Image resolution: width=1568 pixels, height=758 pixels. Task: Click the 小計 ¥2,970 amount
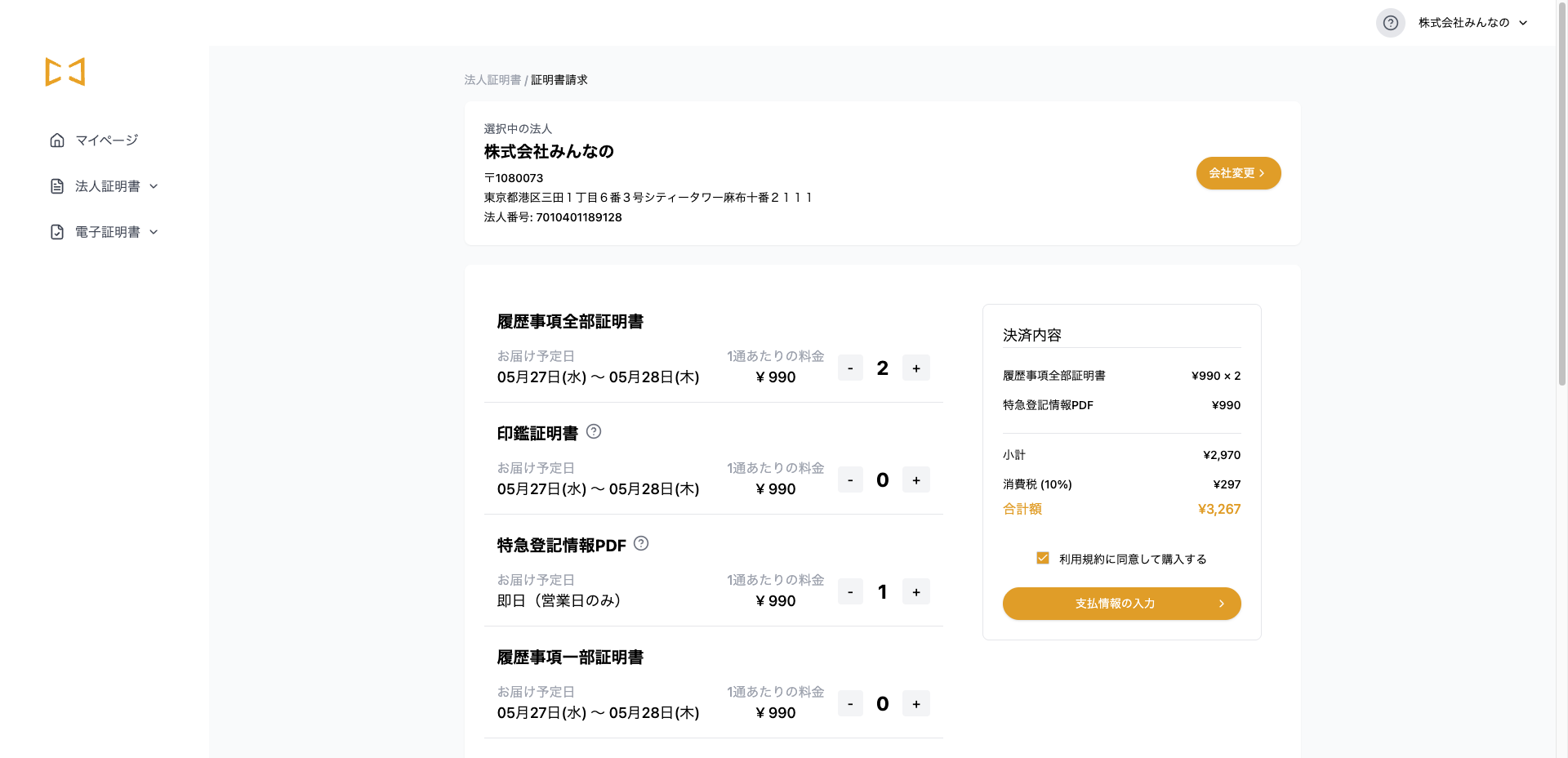pos(1222,455)
